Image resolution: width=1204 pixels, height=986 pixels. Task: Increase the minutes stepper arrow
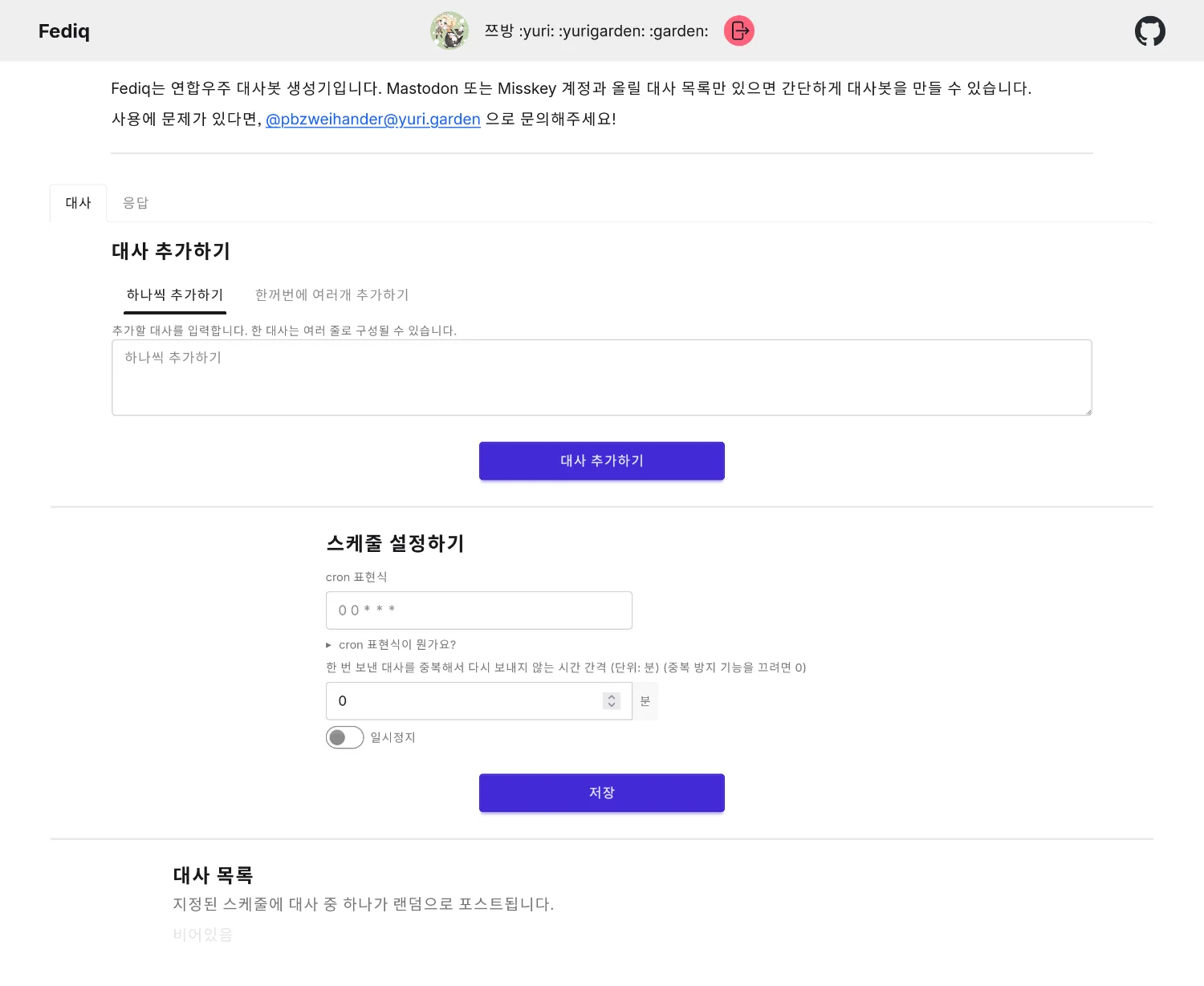tap(612, 697)
